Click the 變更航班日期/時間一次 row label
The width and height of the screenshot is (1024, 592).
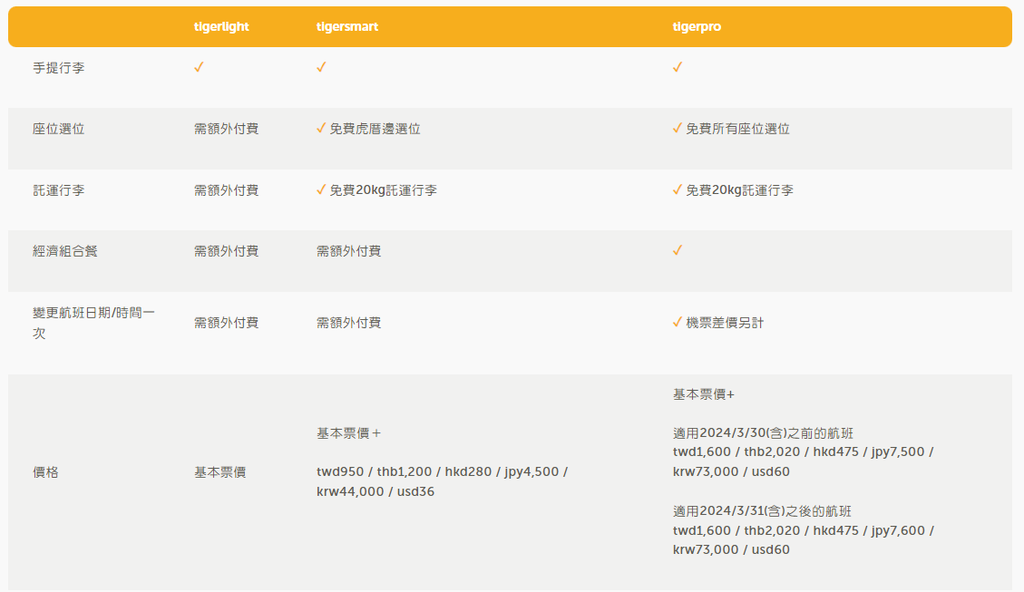[x=94, y=323]
